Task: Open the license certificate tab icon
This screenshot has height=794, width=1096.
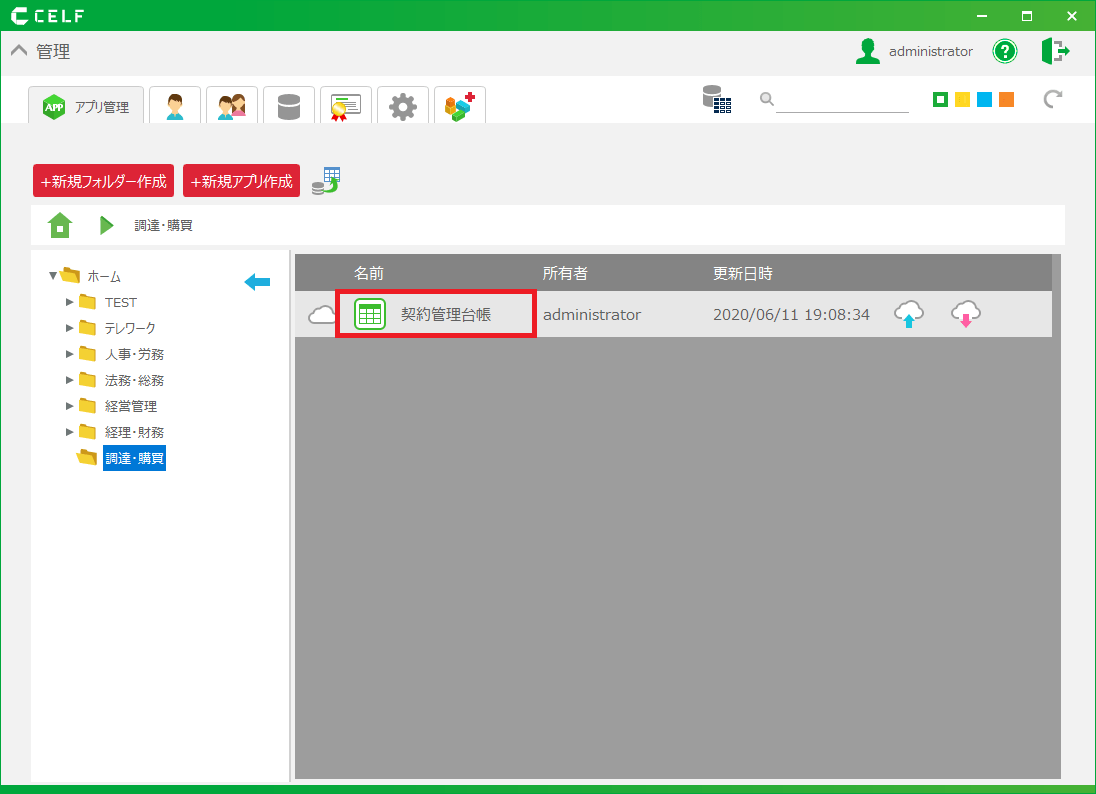Action: point(346,106)
